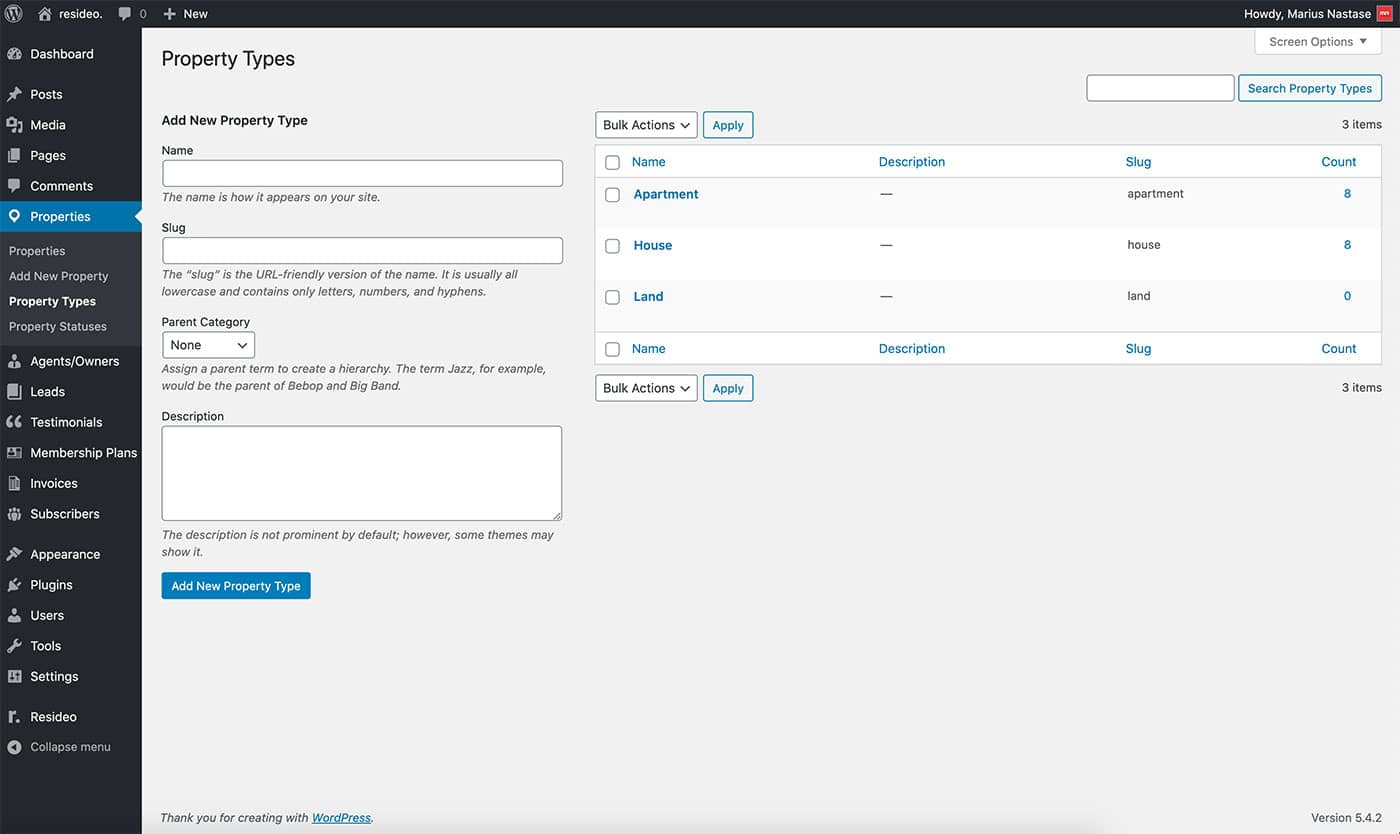Click the Plugins plug icon
This screenshot has height=834, width=1400.
pos(14,585)
